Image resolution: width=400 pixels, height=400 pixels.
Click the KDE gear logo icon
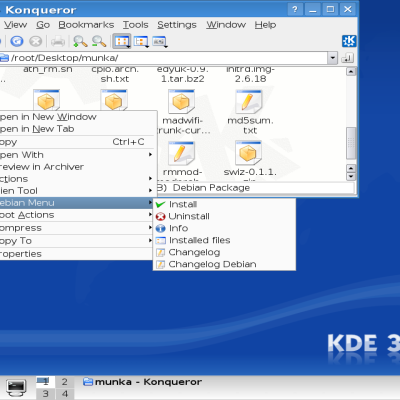[x=349, y=41]
